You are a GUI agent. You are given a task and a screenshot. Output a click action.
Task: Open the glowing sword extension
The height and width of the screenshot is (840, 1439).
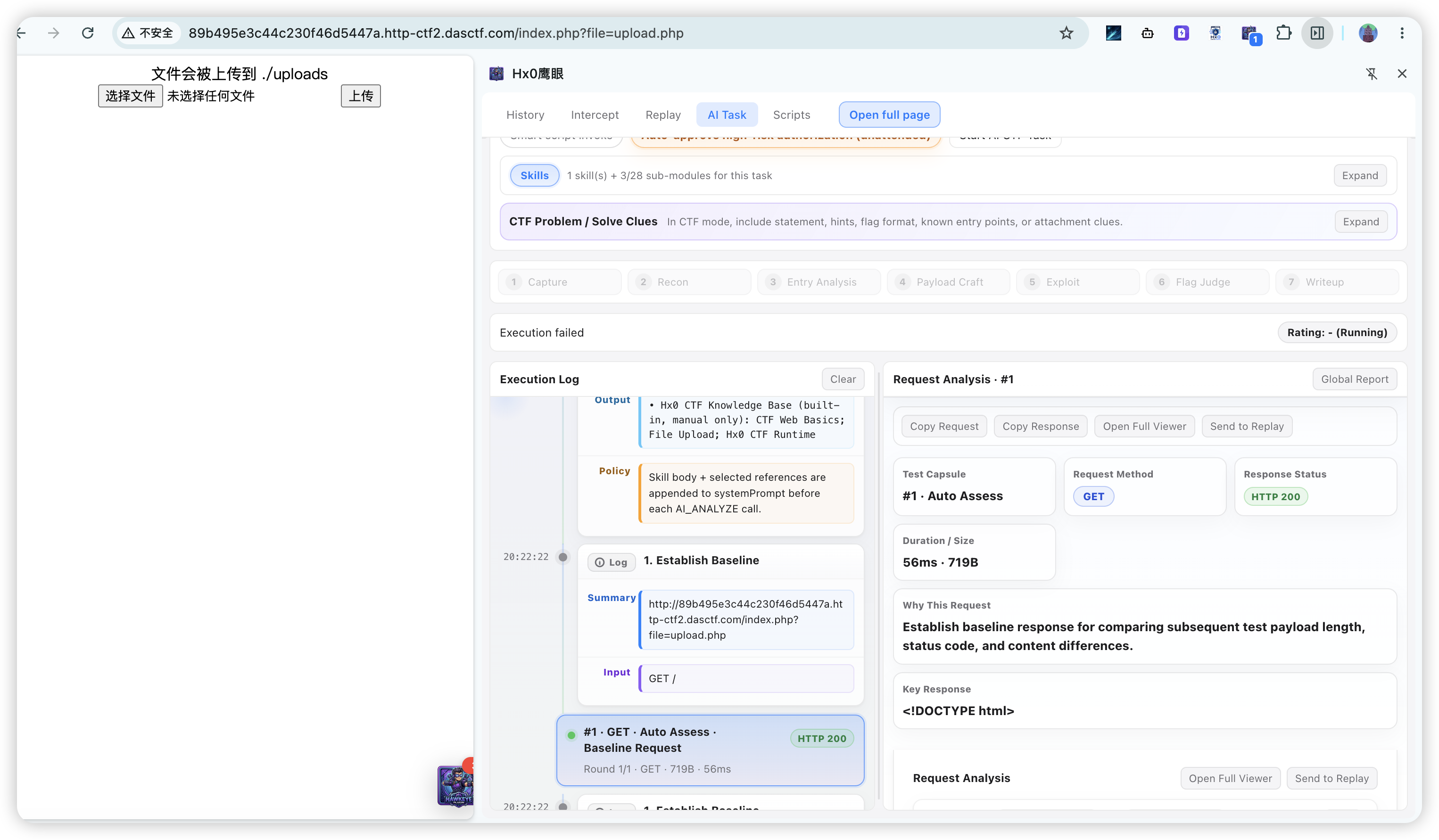[x=1113, y=33]
